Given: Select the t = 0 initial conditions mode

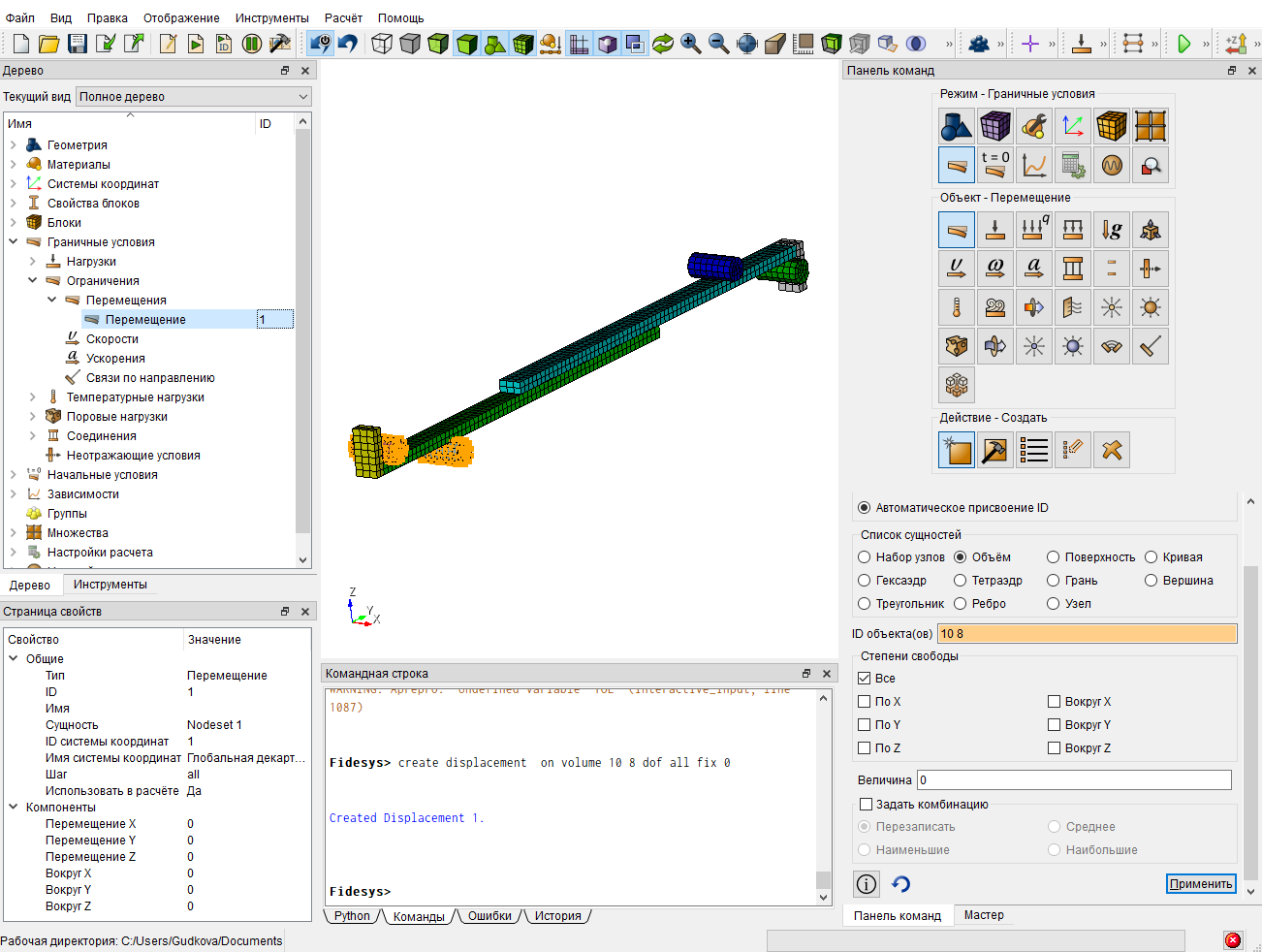Looking at the screenshot, I should click(x=995, y=165).
